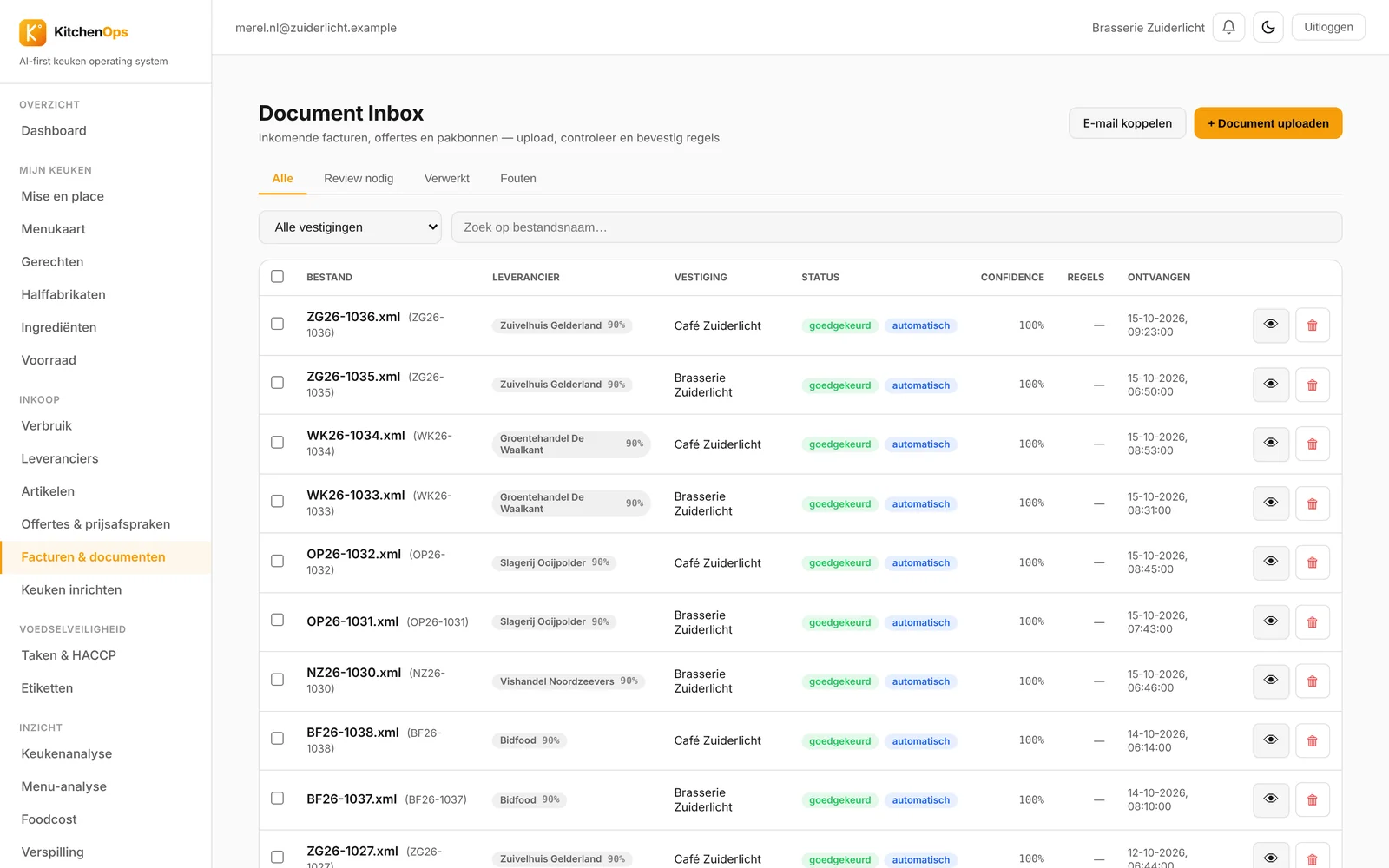The height and width of the screenshot is (868, 1389).
Task: Select the OP26-1032.xml row checkbox
Action: [x=277, y=561]
